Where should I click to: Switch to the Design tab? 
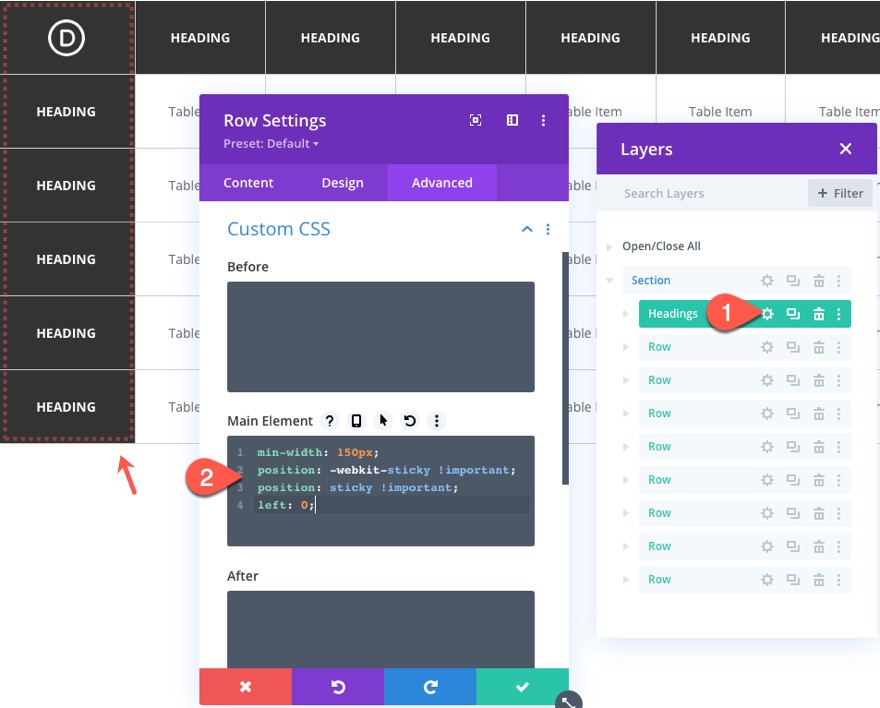point(342,183)
